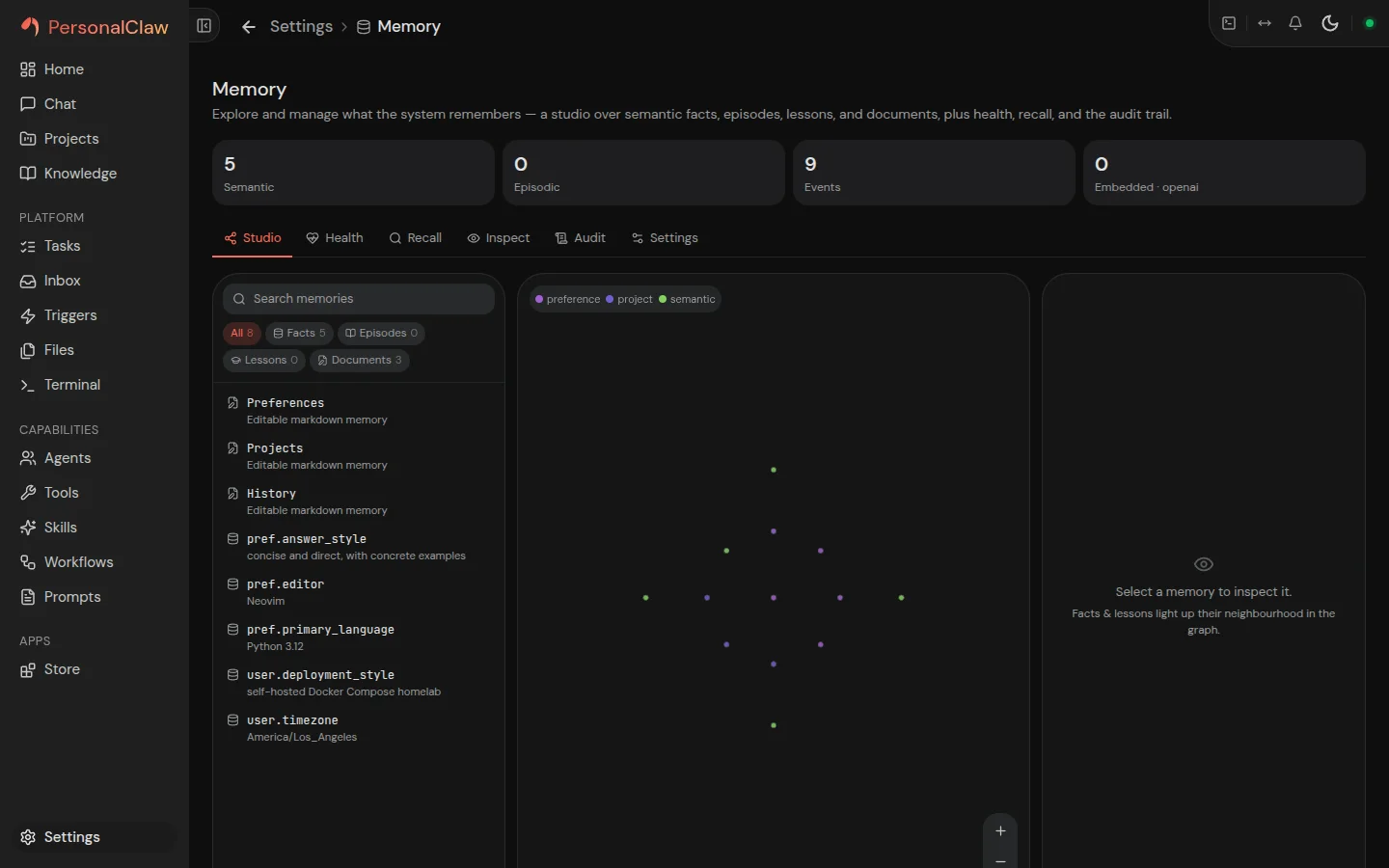Open terminal icon in top-right toolbar
Screen dimensions: 1389x868
(1229, 23)
